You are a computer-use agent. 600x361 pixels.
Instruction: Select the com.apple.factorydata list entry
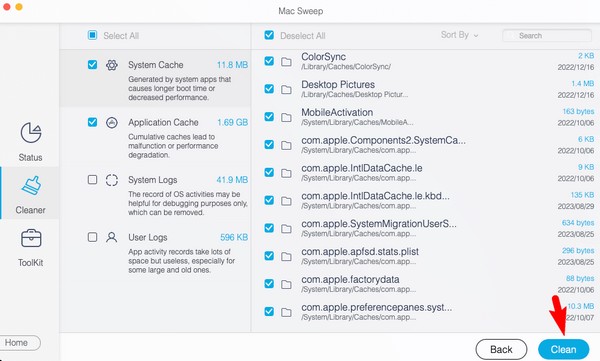[x=425, y=284]
